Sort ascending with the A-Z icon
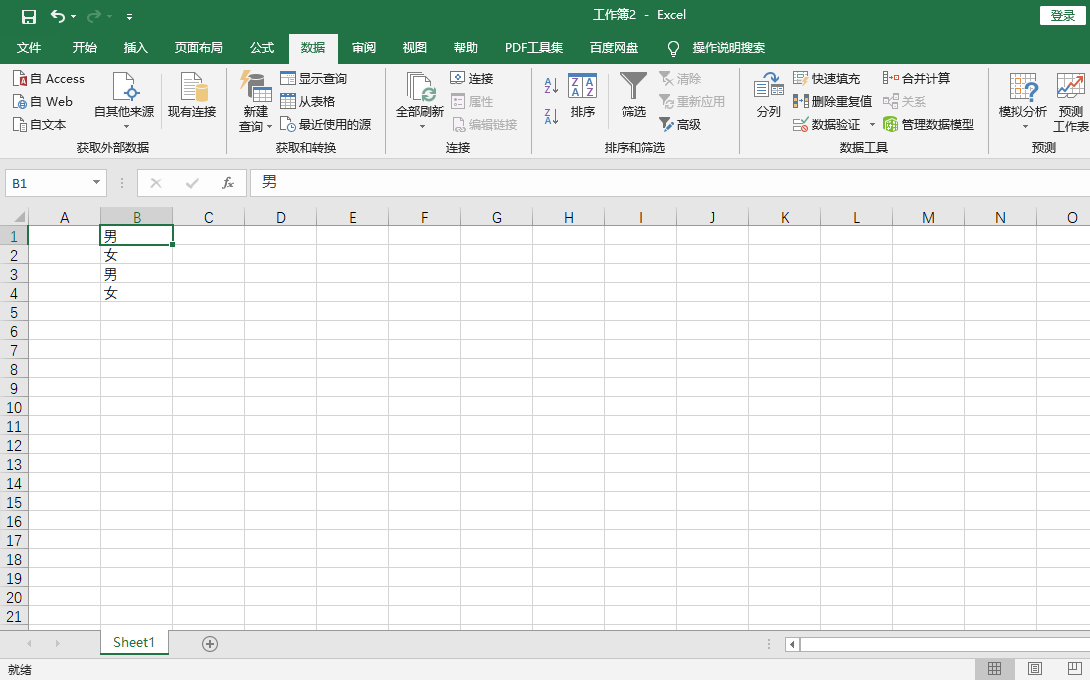The width and height of the screenshot is (1090, 680). pos(549,86)
